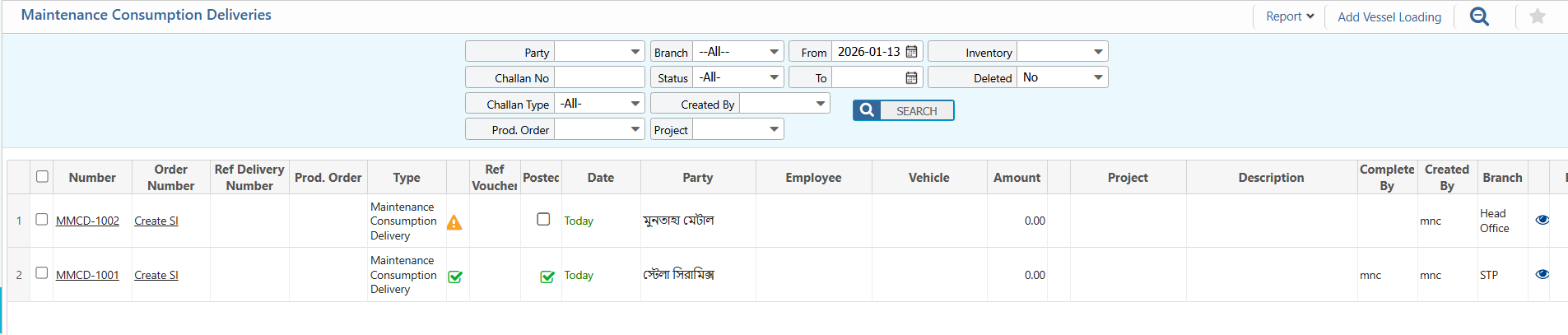
Task: Click party name মুনতাহা মেটাল
Action: pos(678,220)
